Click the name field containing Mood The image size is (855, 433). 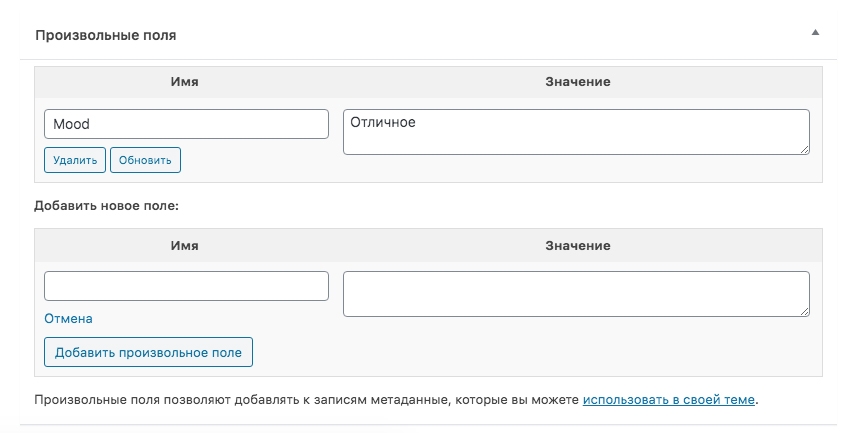click(186, 124)
